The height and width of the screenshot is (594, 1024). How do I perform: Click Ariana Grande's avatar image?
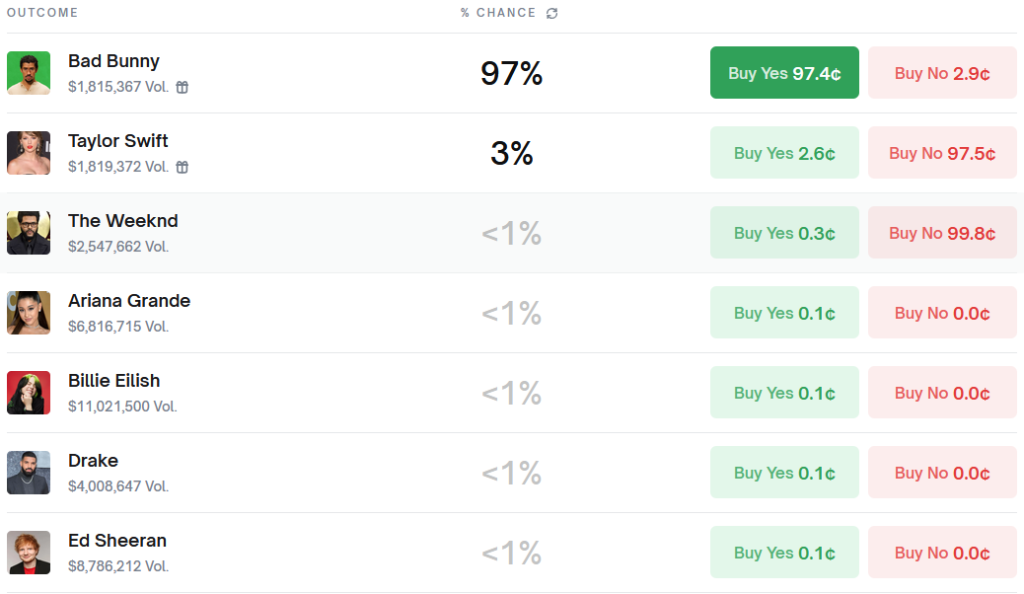click(x=28, y=313)
